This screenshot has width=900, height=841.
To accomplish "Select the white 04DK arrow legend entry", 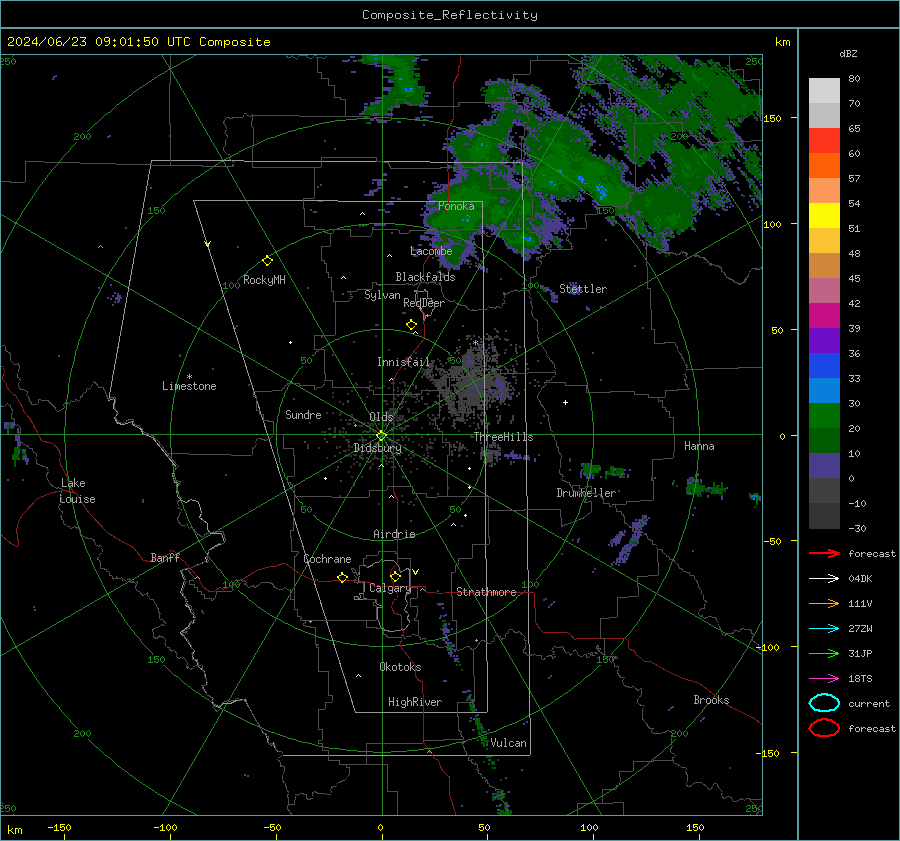I will point(824,578).
